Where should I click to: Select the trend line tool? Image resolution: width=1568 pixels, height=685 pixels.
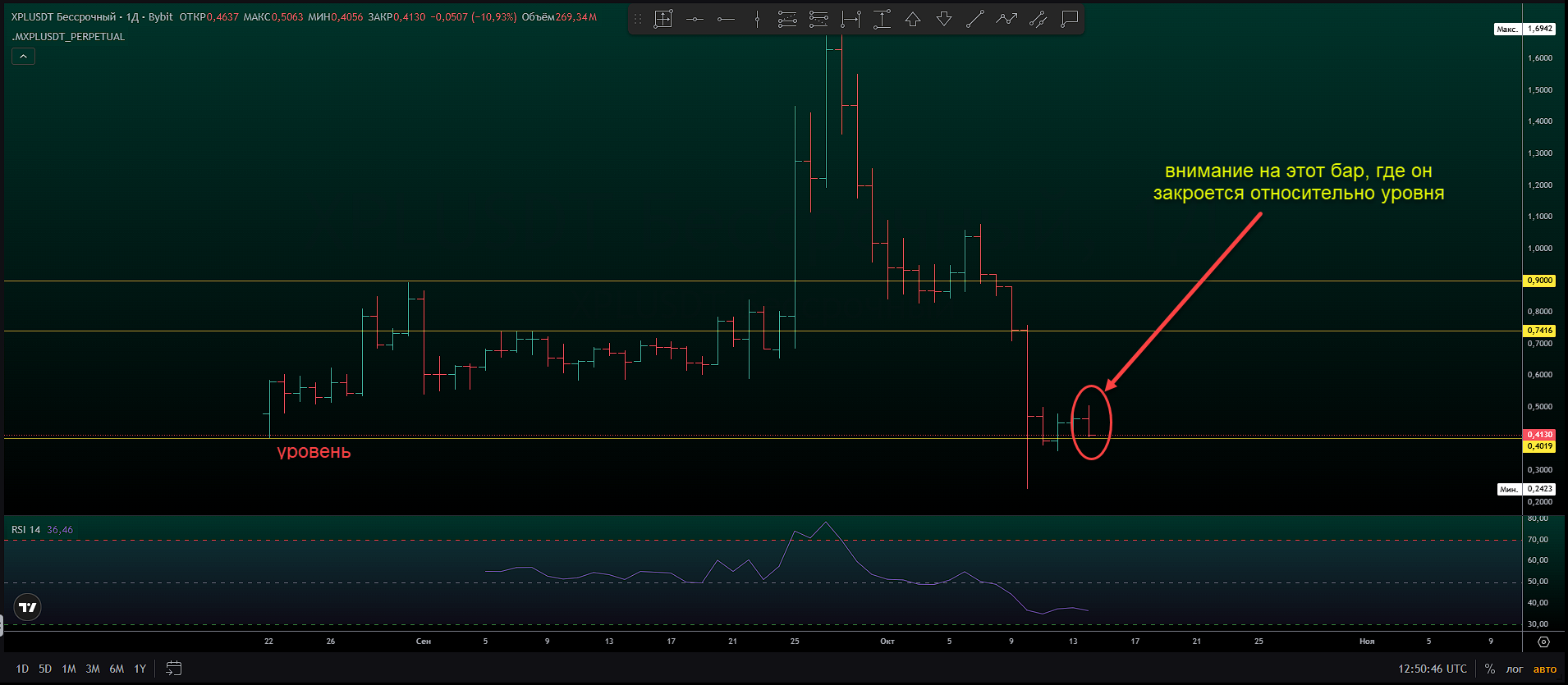coord(975,19)
